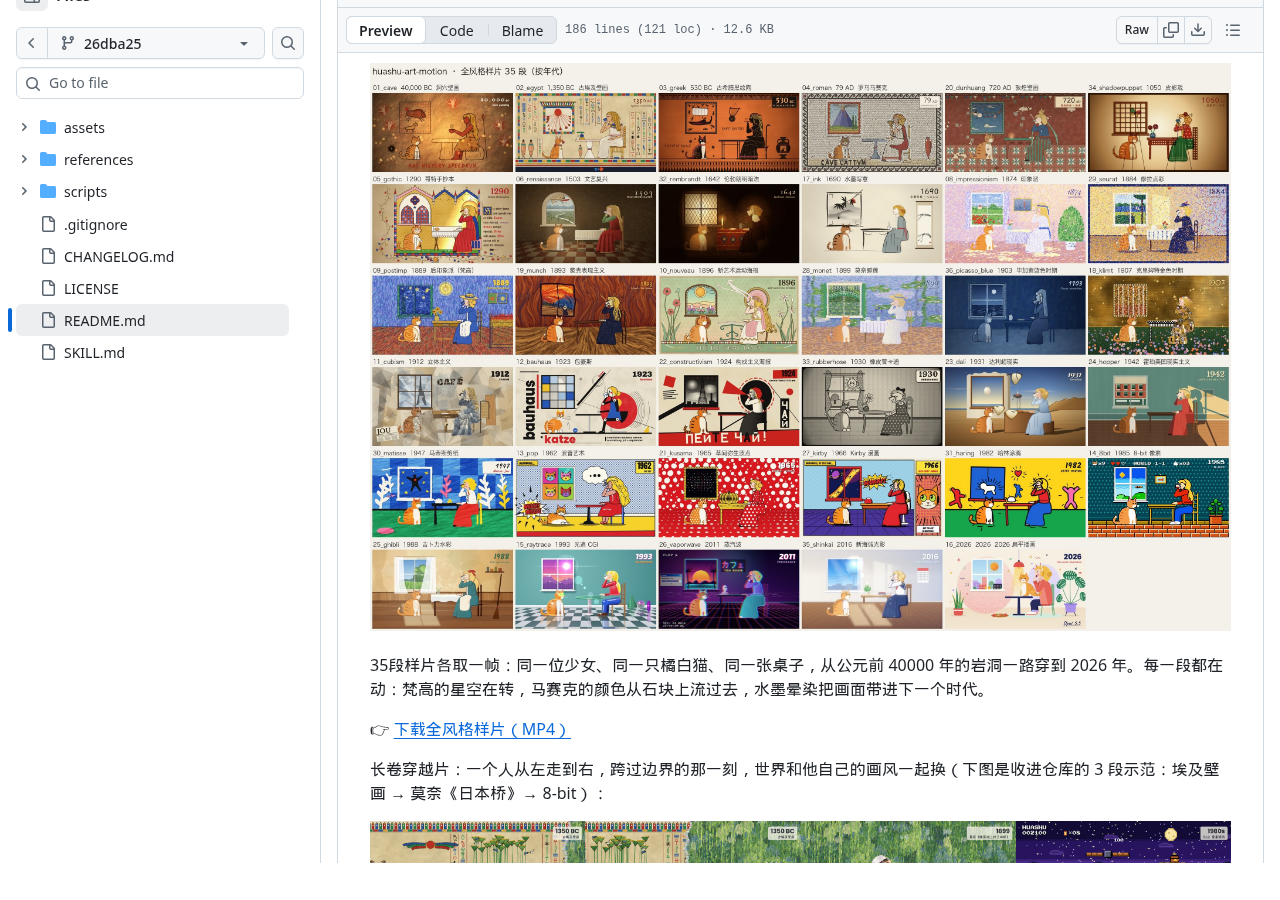1280x900 pixels.
Task: Click the references folder icon
Action: pyautogui.click(x=48, y=159)
